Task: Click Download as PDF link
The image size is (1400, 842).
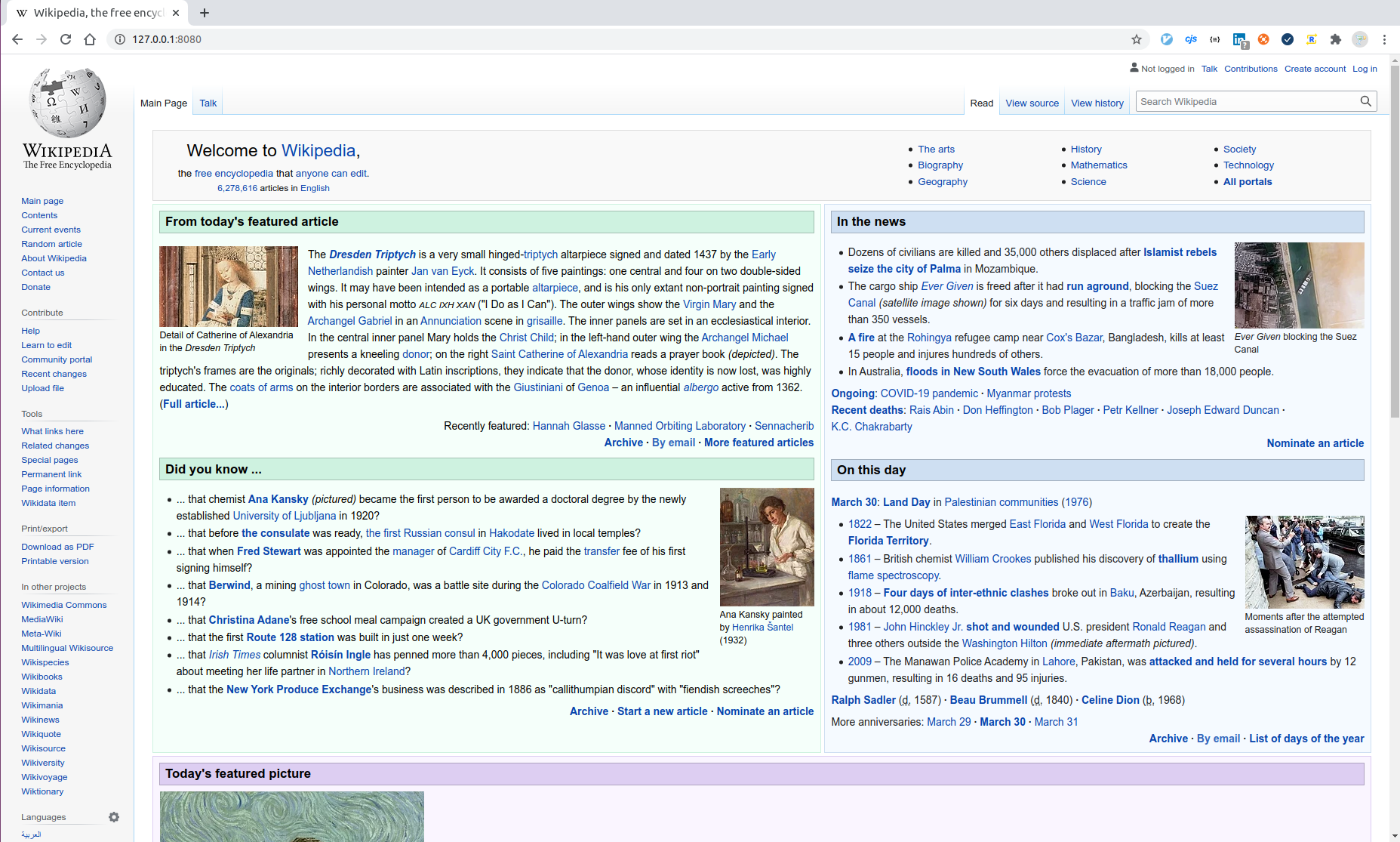Action: [x=57, y=547]
